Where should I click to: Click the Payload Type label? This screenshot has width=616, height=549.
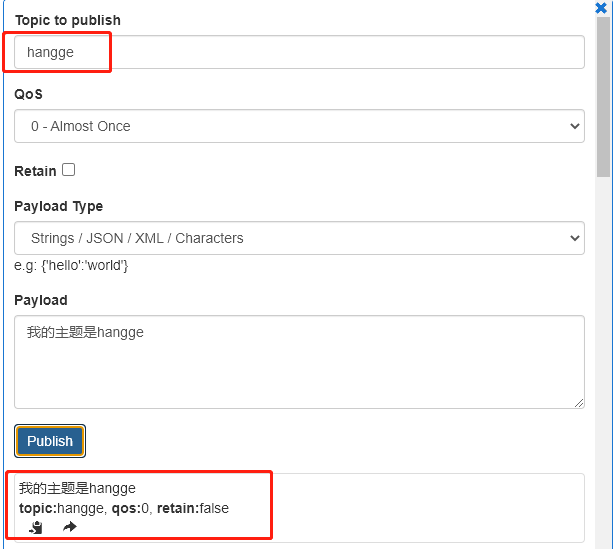tap(58, 206)
